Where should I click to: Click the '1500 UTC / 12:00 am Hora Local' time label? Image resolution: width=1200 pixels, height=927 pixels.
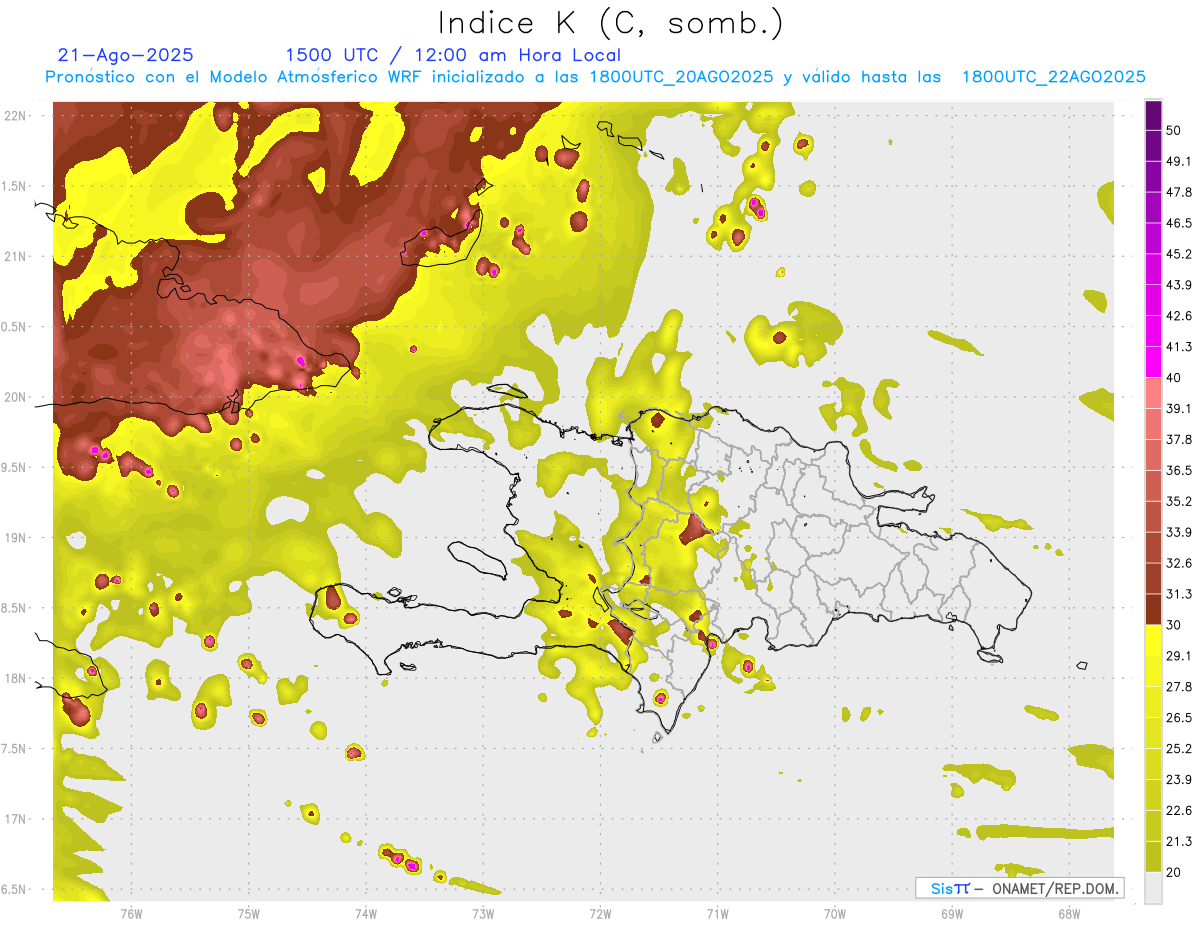[x=453, y=55]
